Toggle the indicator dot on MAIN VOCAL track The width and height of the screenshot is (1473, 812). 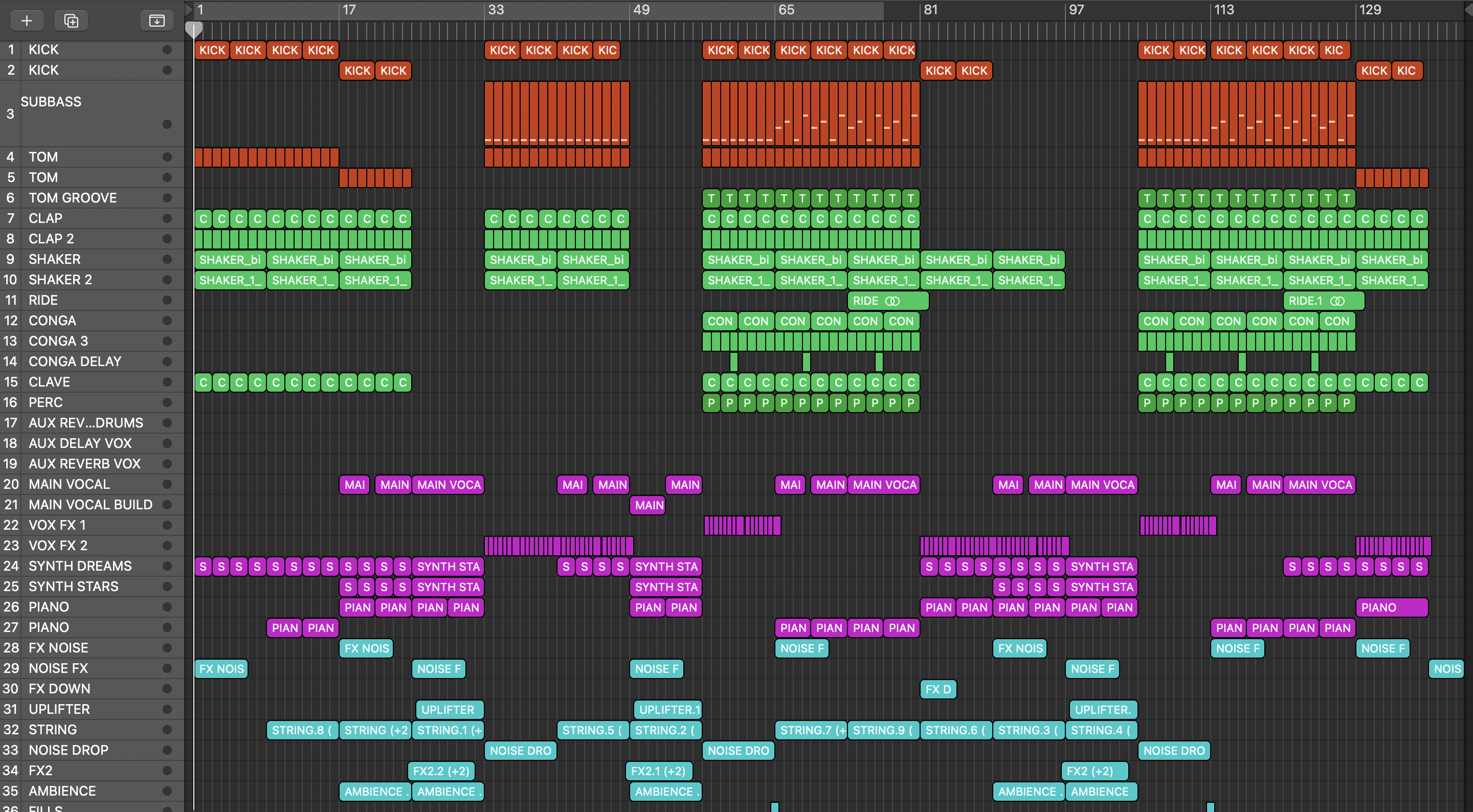point(167,484)
